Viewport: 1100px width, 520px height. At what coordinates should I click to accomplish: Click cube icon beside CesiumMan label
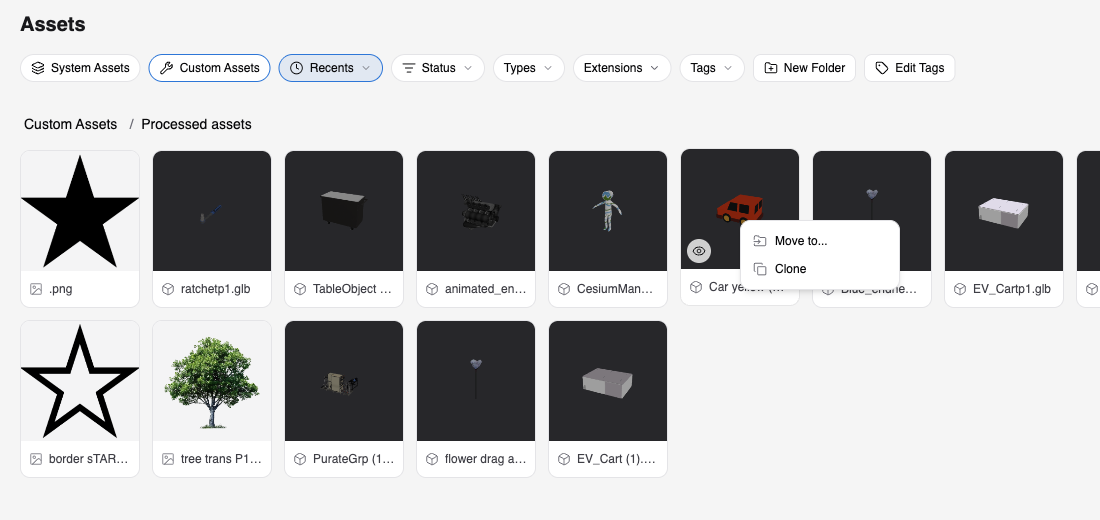563,289
